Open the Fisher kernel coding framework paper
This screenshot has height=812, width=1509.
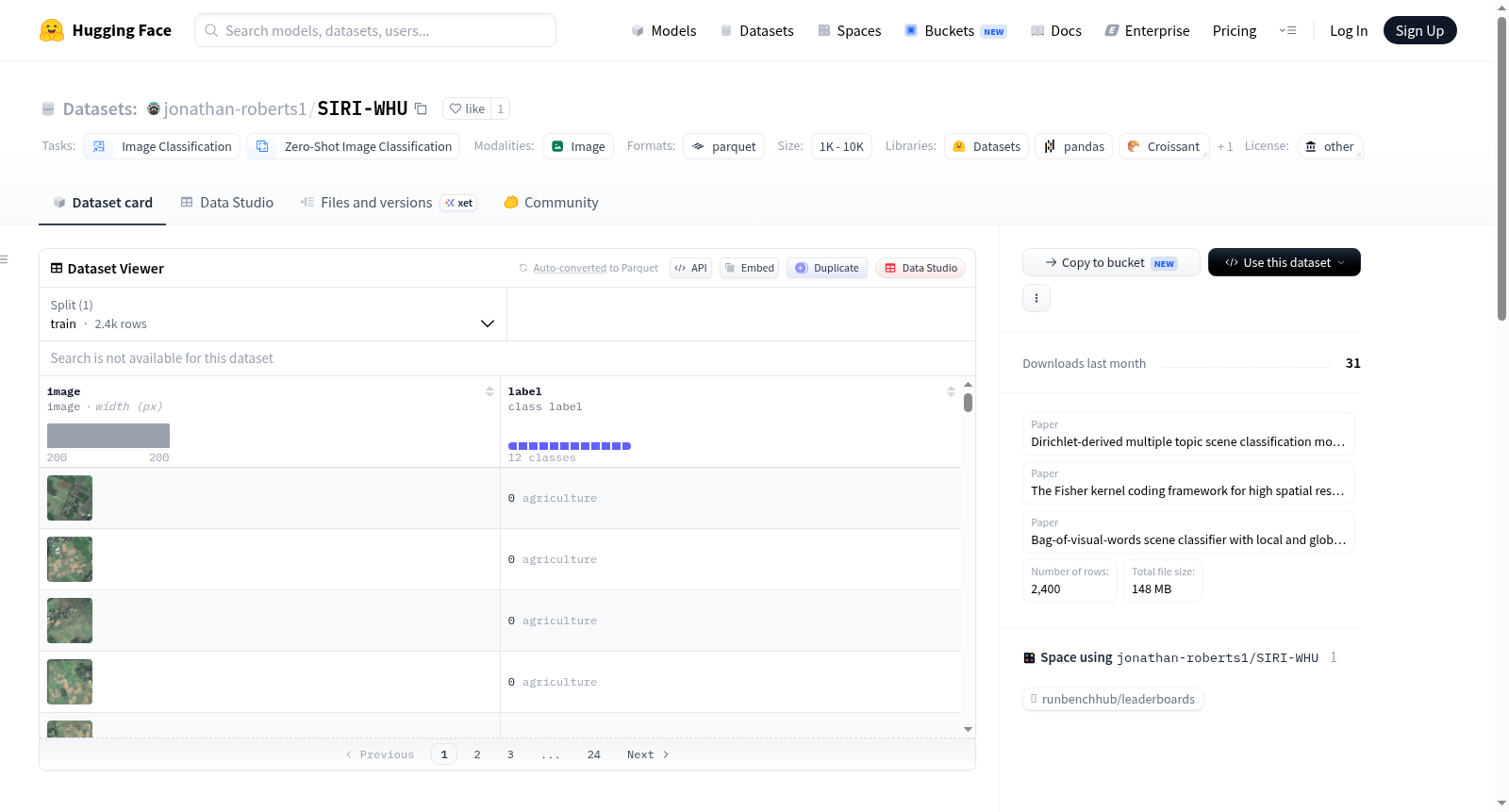1188,483
